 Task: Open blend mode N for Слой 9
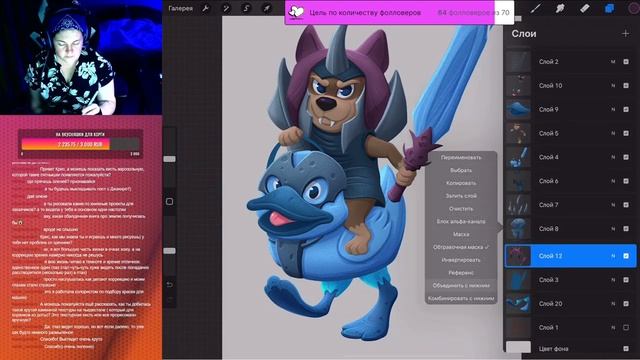pos(613,109)
